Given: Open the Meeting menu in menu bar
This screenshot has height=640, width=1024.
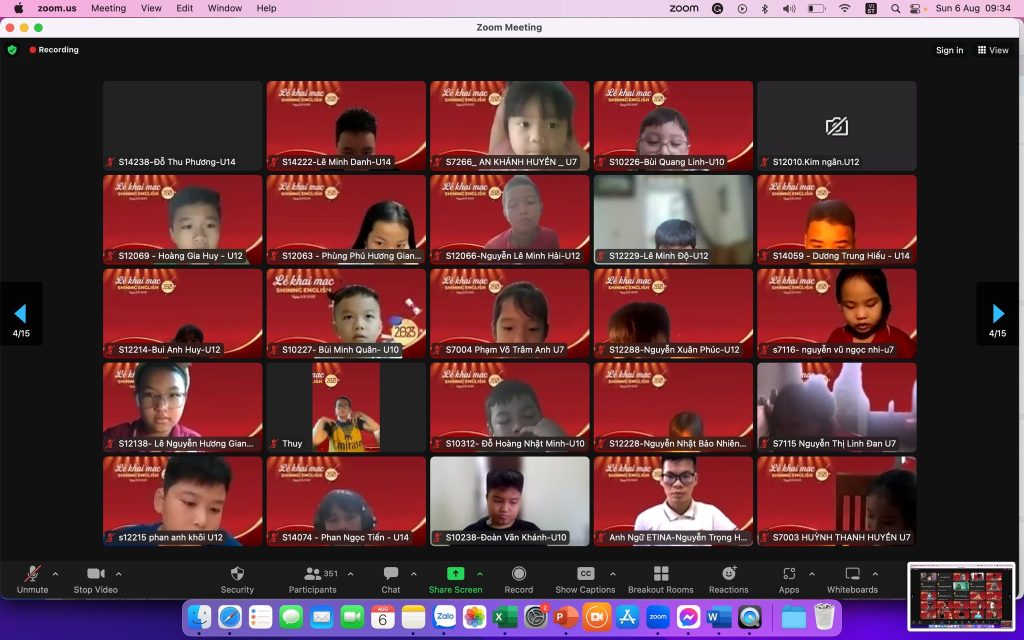Looking at the screenshot, I should coord(108,8).
